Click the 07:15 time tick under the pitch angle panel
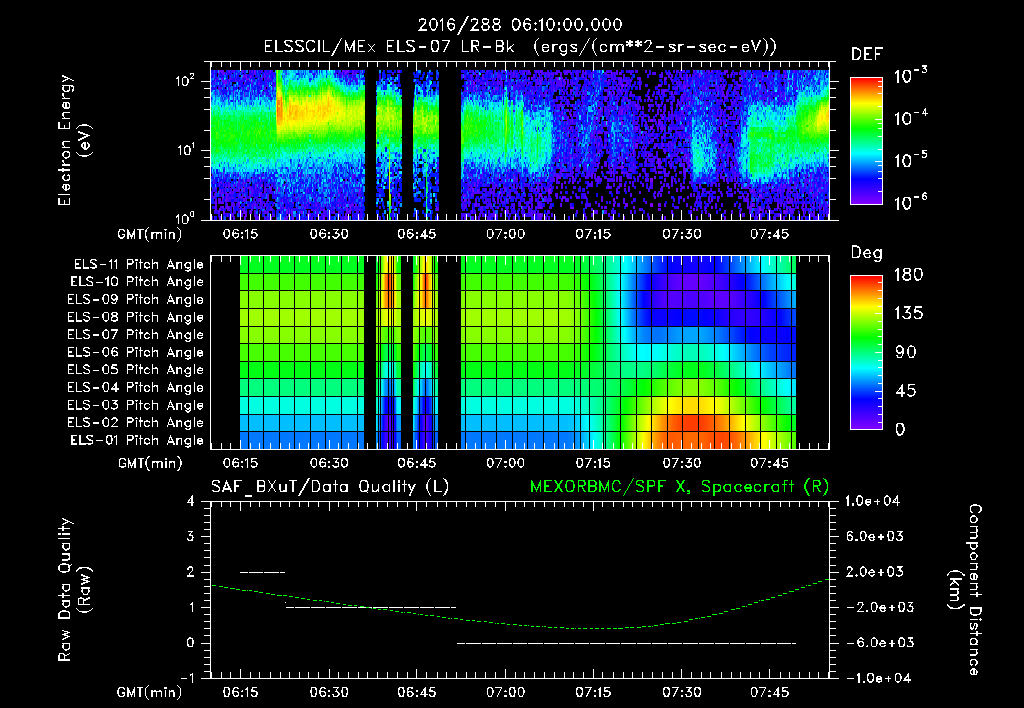The image size is (1024, 708). [x=594, y=463]
